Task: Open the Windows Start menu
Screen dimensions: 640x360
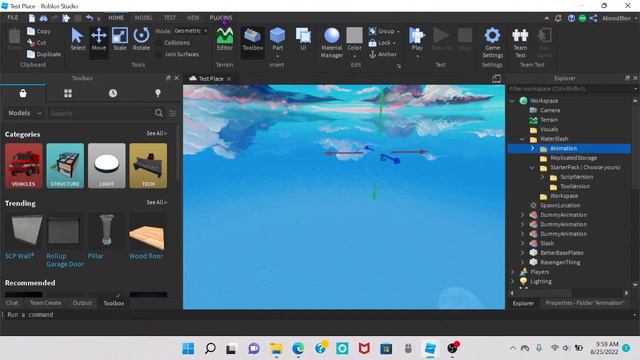Action: 188,349
